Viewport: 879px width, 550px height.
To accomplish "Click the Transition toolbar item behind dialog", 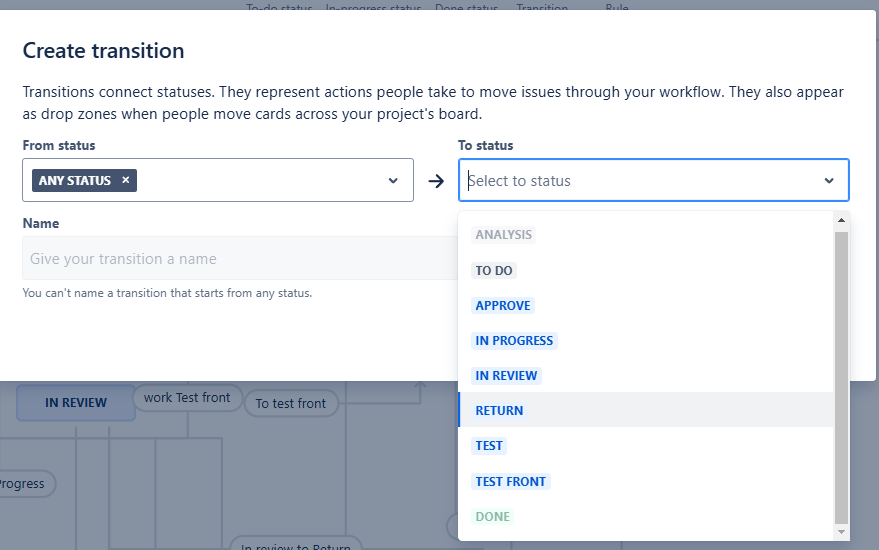I will (x=542, y=8).
